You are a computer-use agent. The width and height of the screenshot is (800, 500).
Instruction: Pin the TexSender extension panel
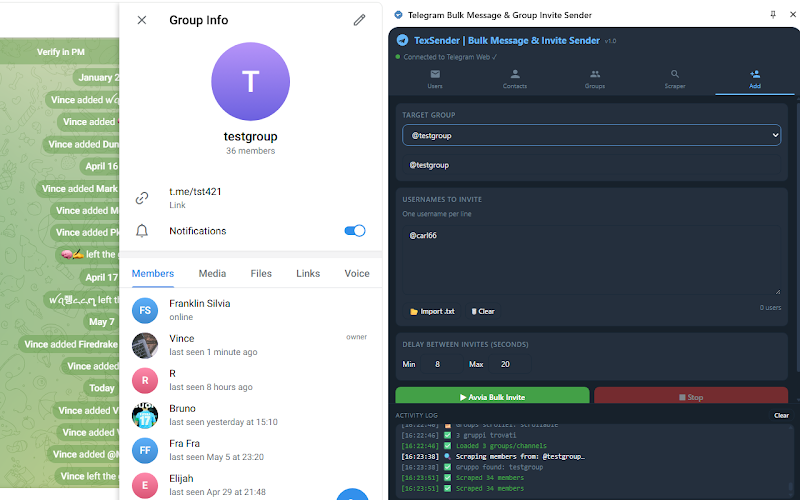pos(773,15)
